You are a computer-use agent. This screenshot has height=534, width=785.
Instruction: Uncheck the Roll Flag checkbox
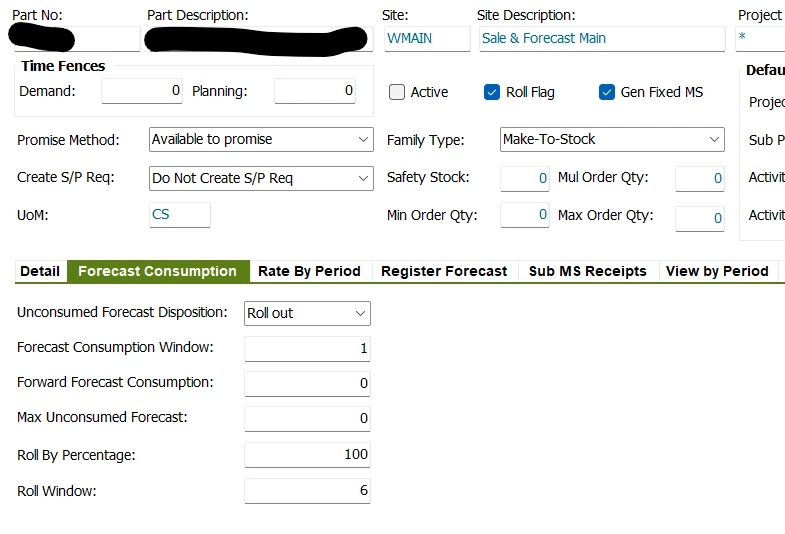click(x=492, y=92)
